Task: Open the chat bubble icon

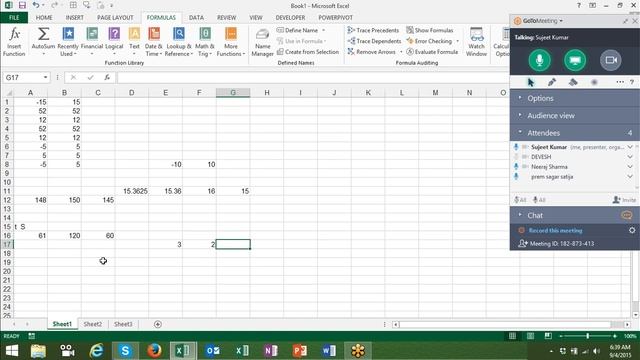Action: (x=627, y=215)
